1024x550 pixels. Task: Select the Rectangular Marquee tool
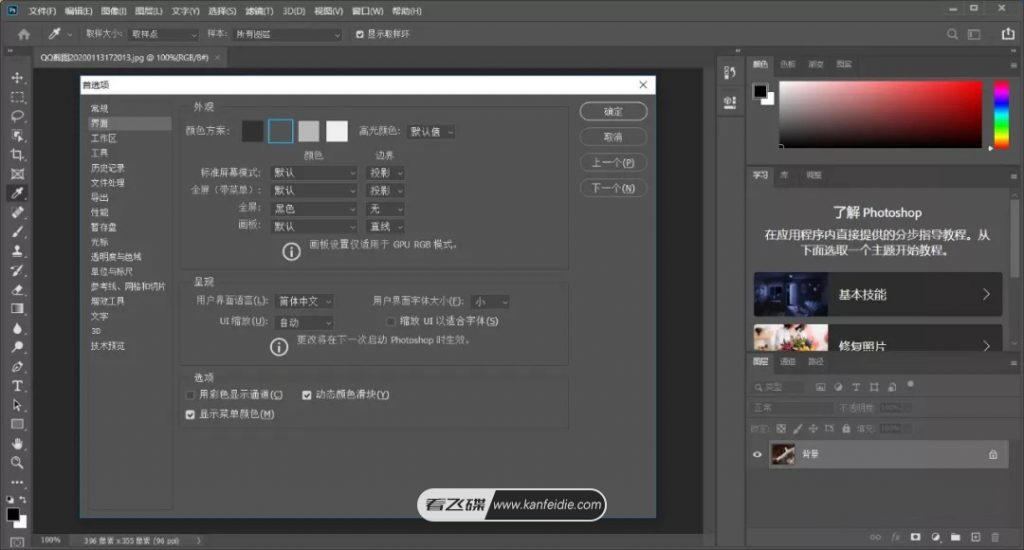click(18, 97)
